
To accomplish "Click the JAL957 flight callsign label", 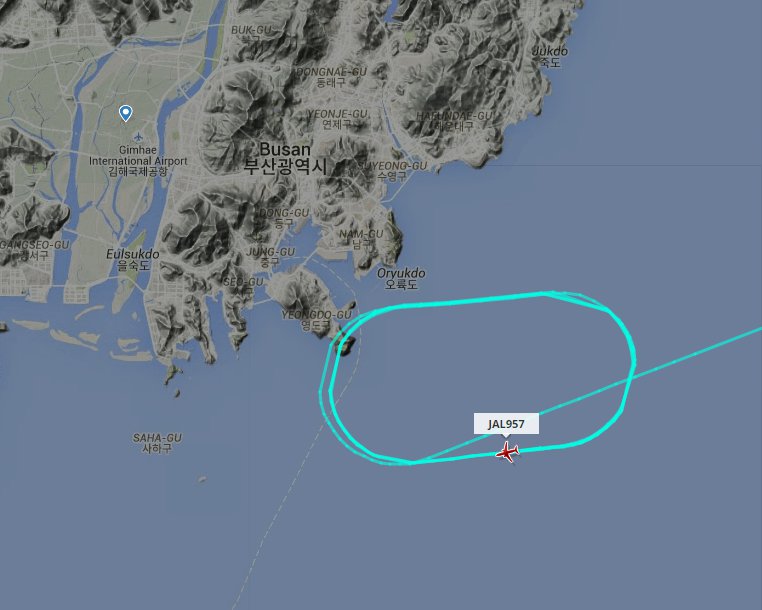I will (x=506, y=424).
